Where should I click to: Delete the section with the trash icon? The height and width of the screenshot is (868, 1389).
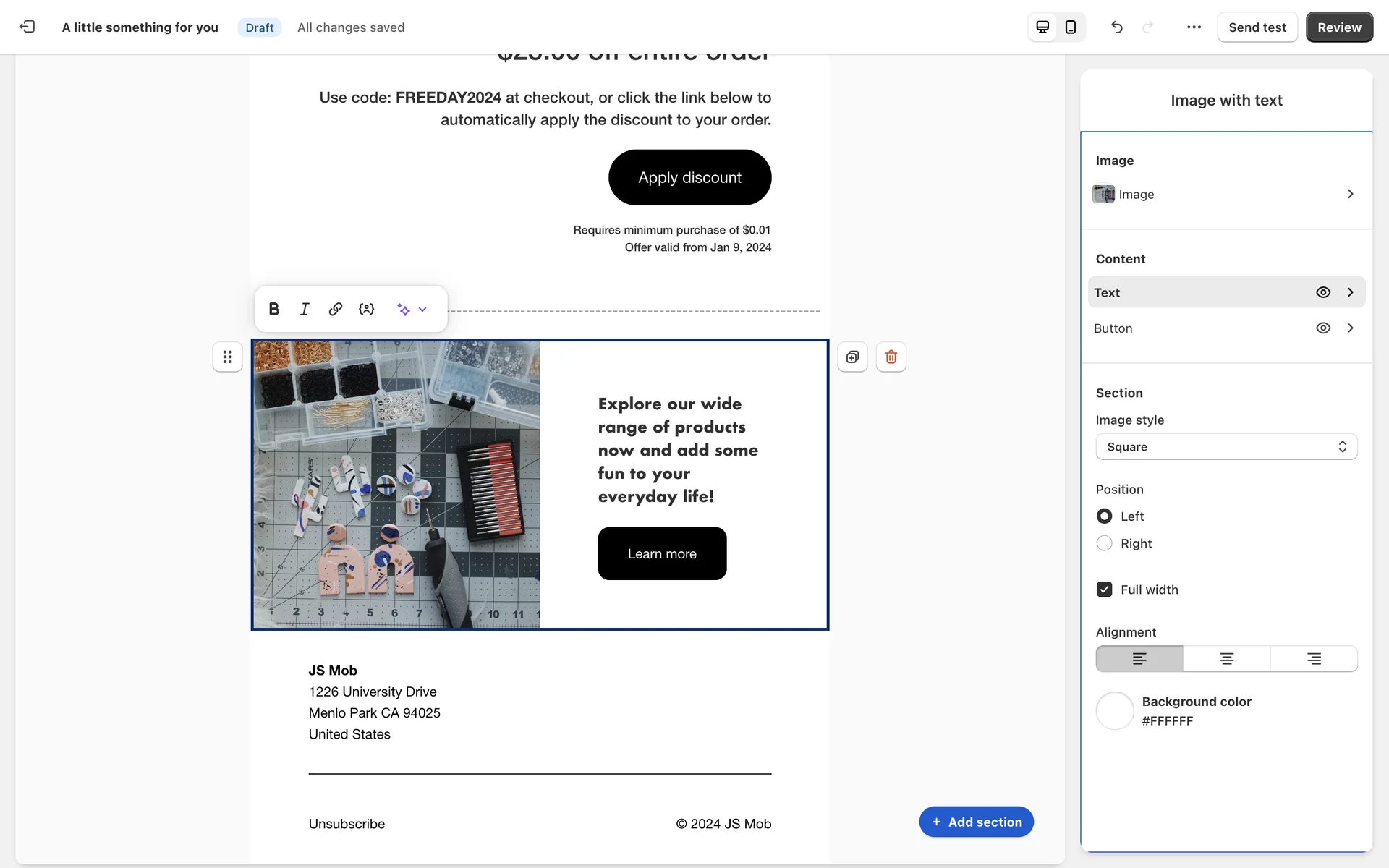point(891,357)
